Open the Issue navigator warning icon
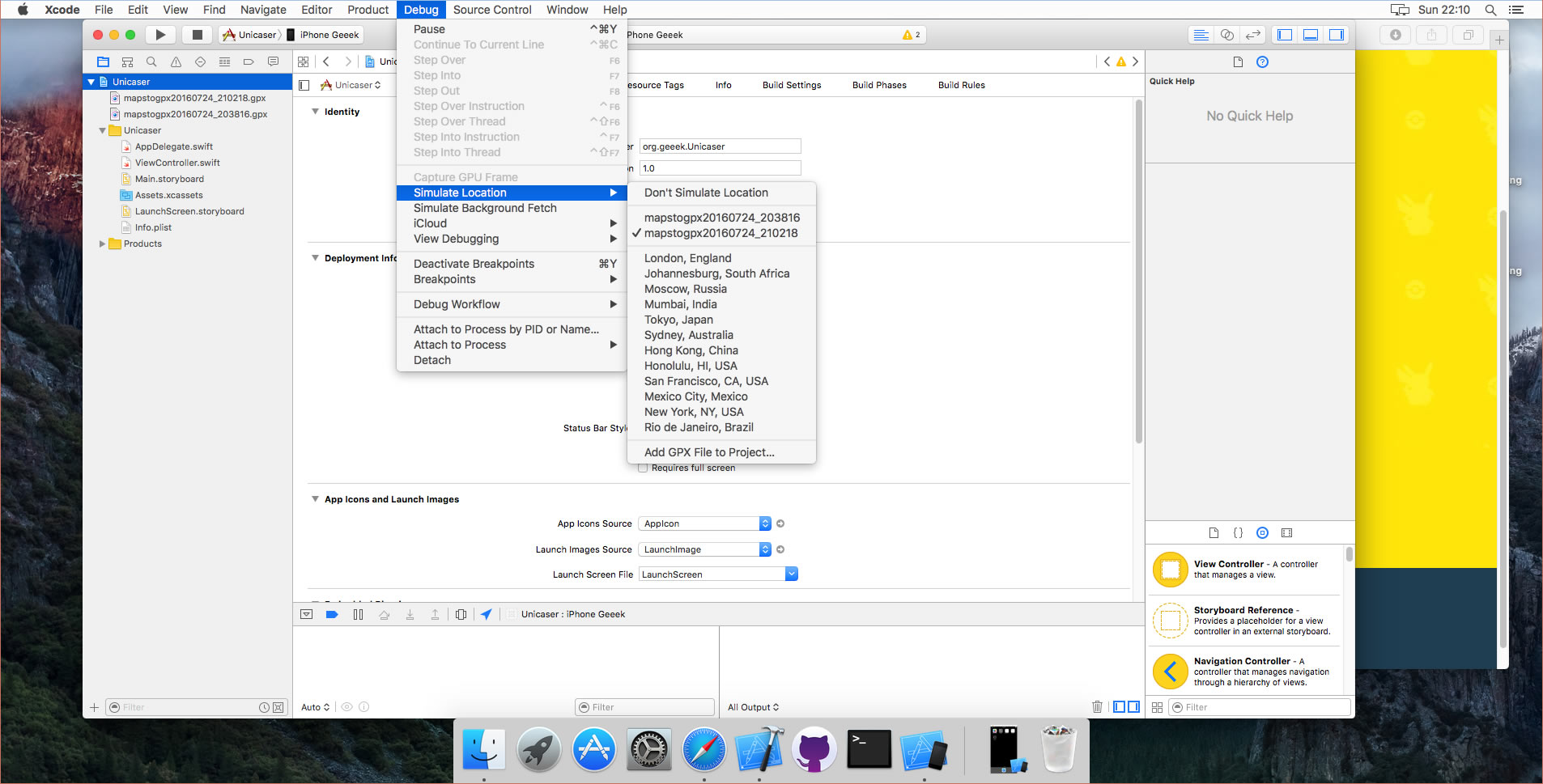 (176, 61)
